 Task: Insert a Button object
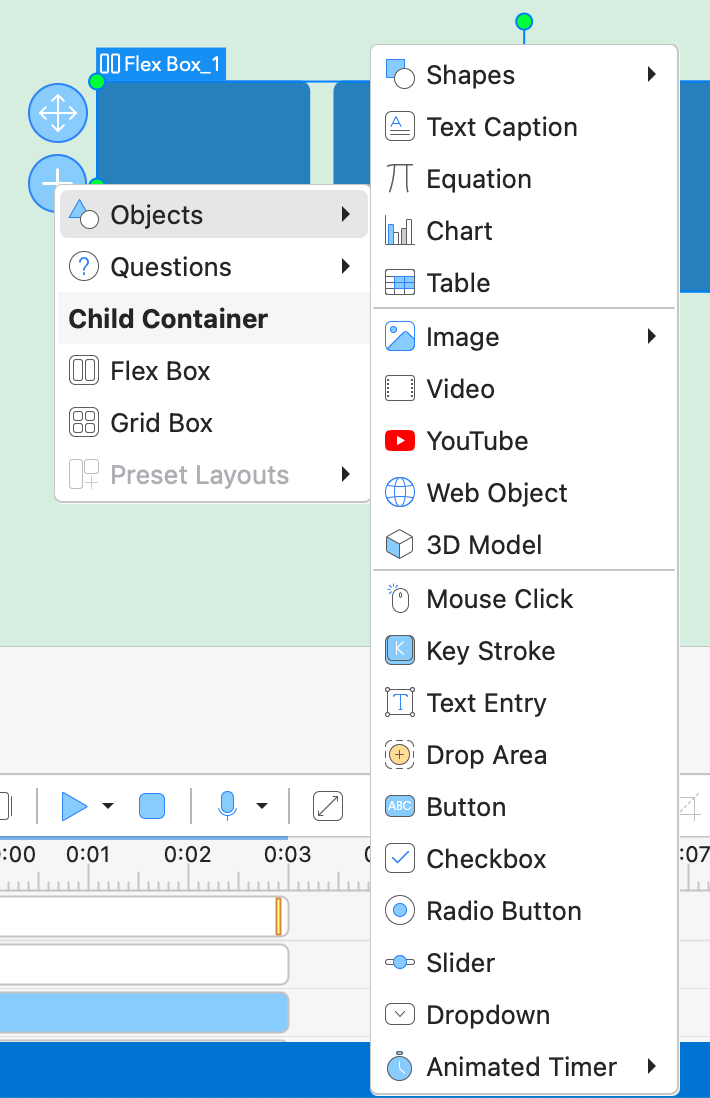tap(466, 807)
